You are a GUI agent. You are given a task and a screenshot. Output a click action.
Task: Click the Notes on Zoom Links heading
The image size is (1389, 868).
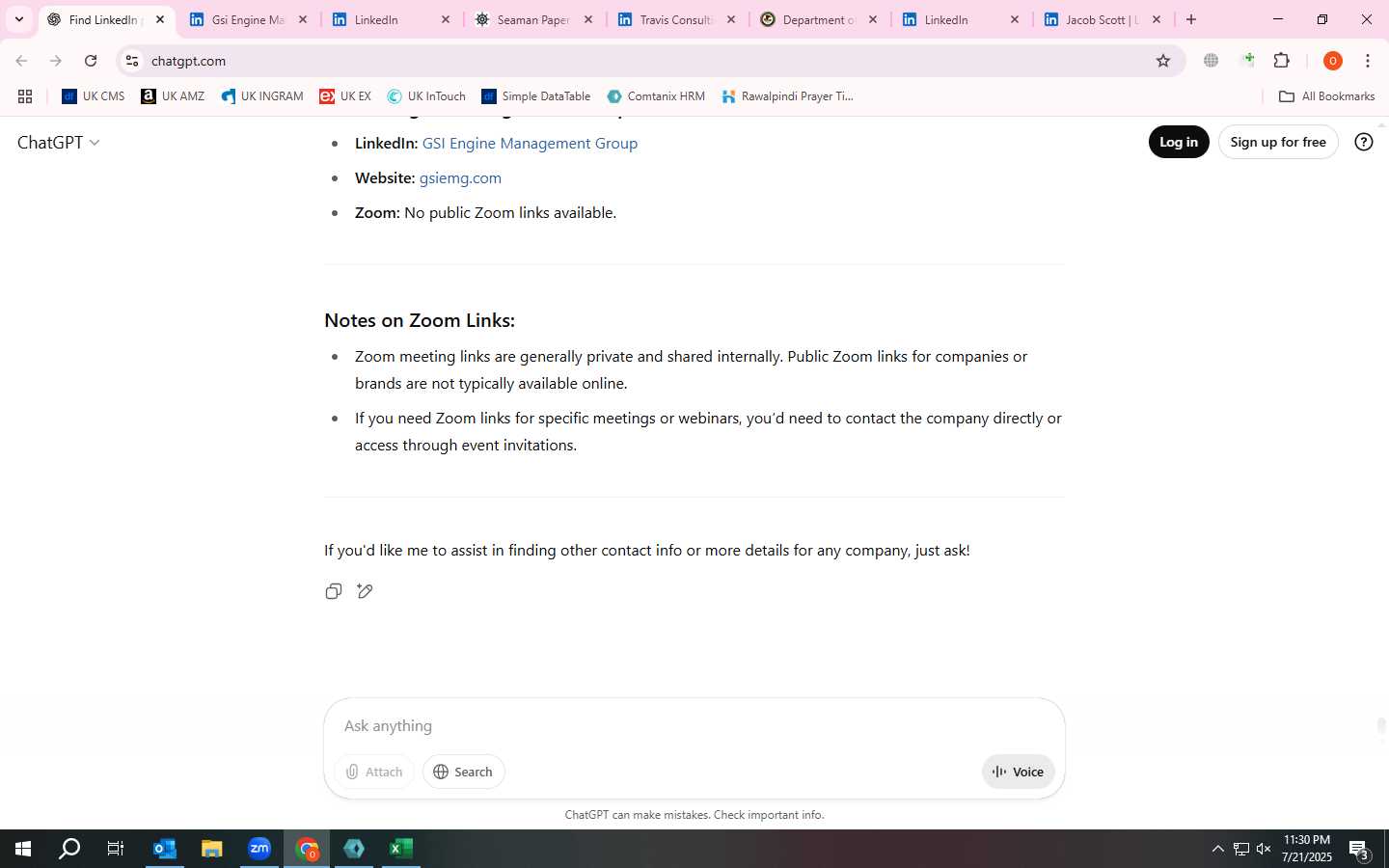pos(420,320)
